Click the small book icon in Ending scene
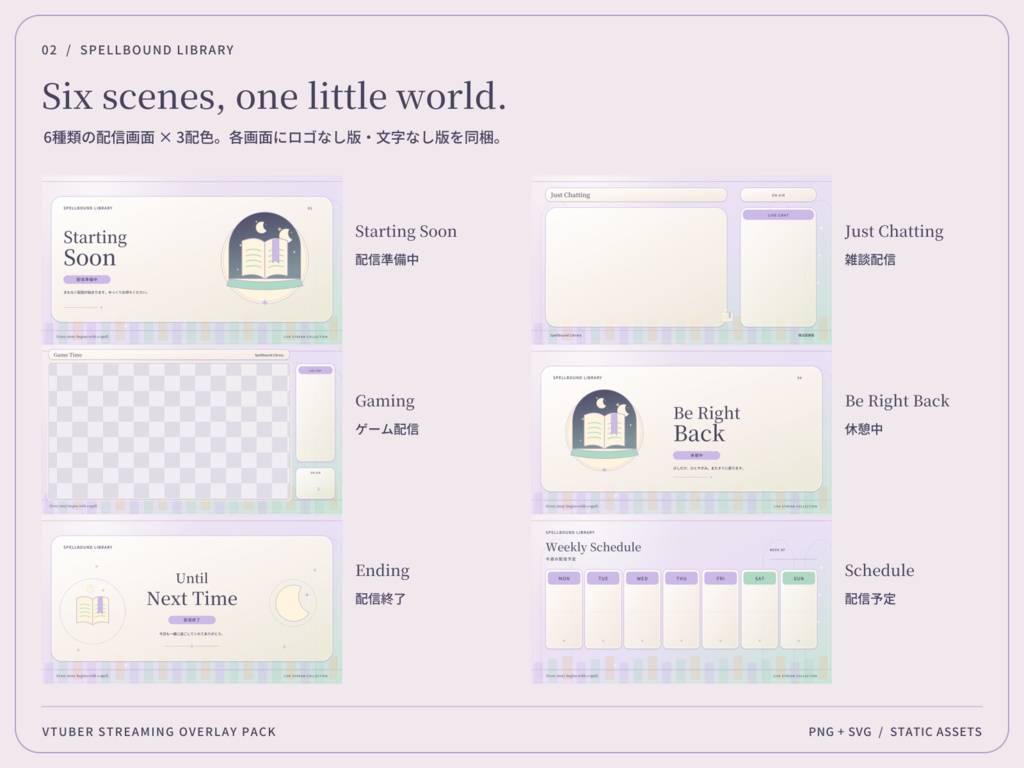1024x768 pixels. [92, 609]
